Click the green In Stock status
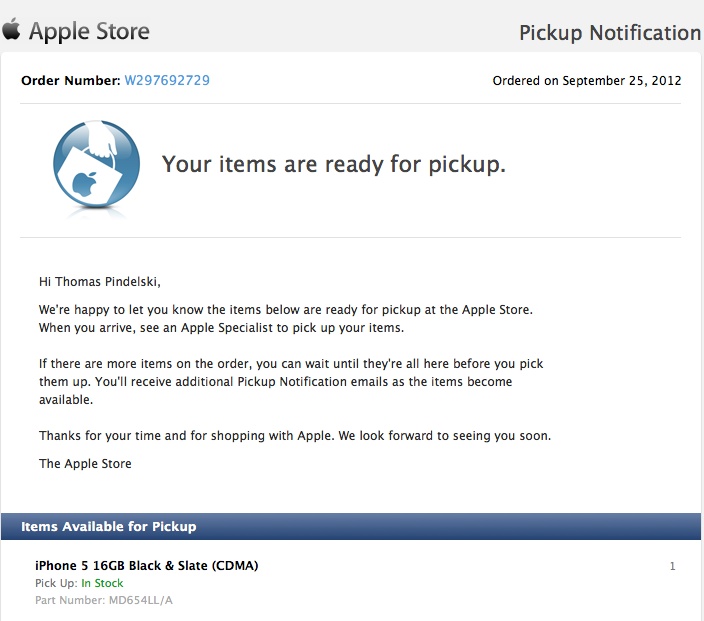This screenshot has height=621, width=704. 102,583
